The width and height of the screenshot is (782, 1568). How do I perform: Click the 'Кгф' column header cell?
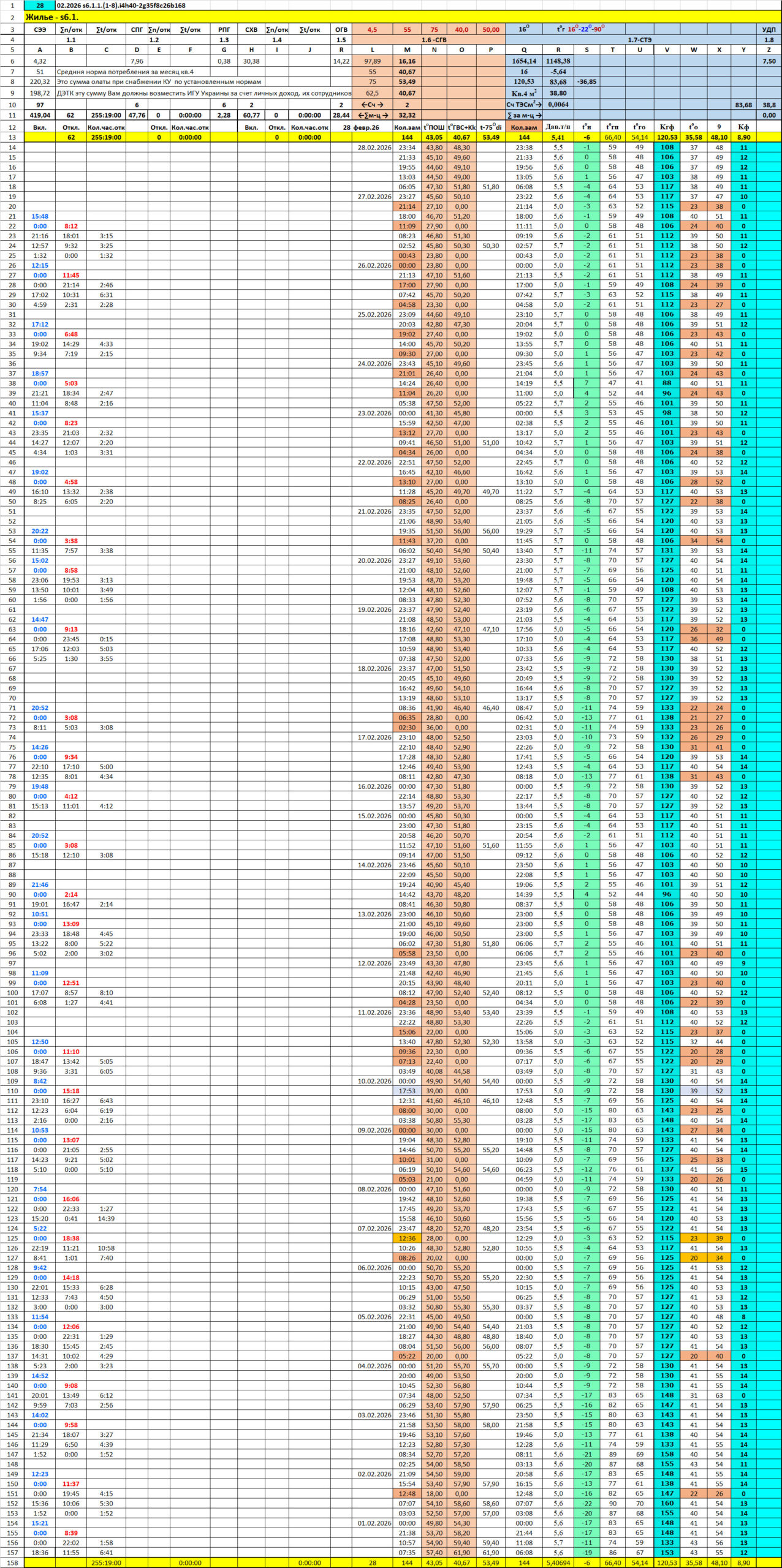click(x=667, y=127)
